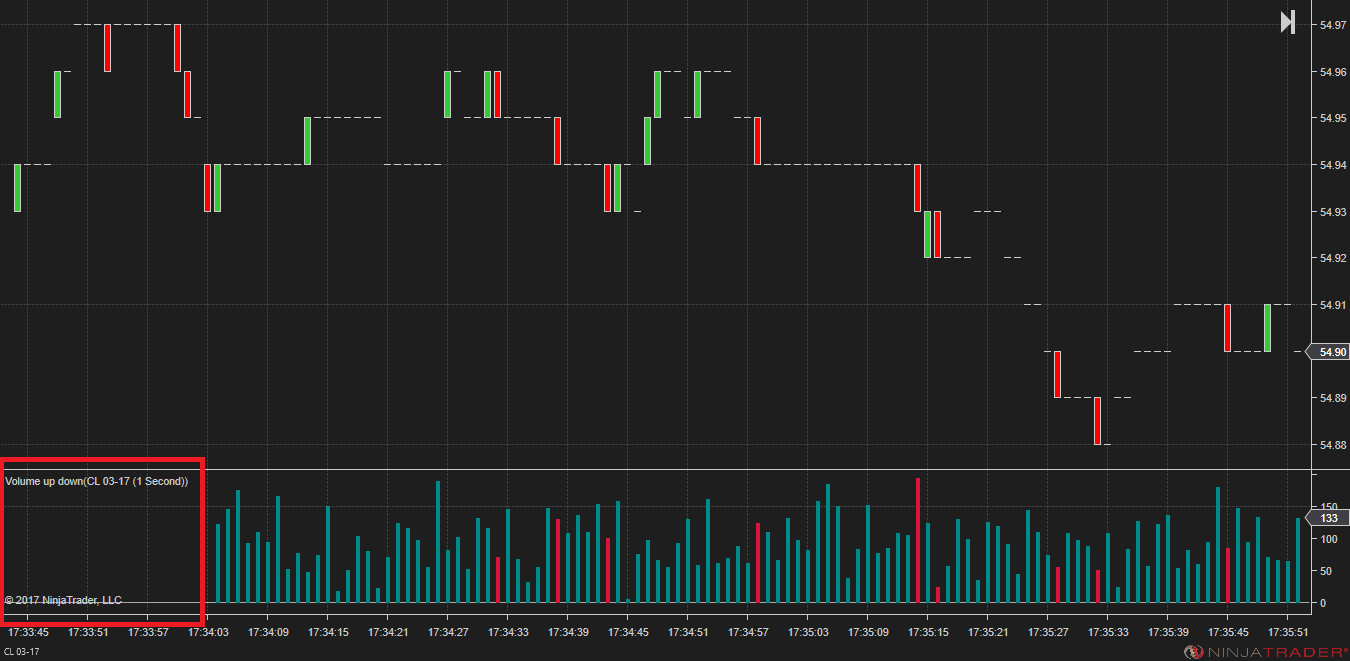The image size is (1350, 661).
Task: Click the 54.88 price axis label
Action: pyautogui.click(x=1333, y=445)
